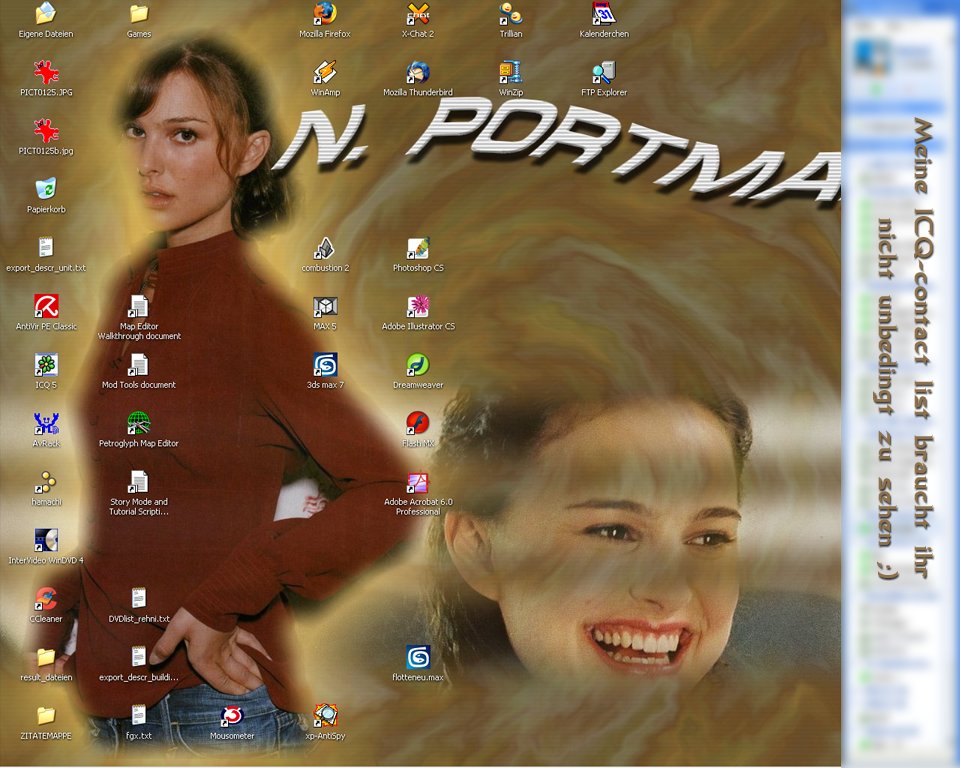Open the 3ds max 7 icon
The image size is (960, 768).
[x=325, y=365]
